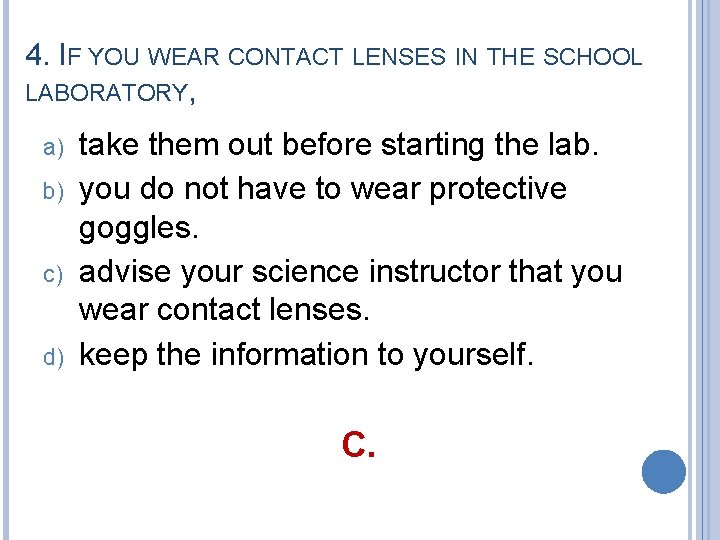
Task: Click the 'c)' bullet marker
Action: (53, 275)
